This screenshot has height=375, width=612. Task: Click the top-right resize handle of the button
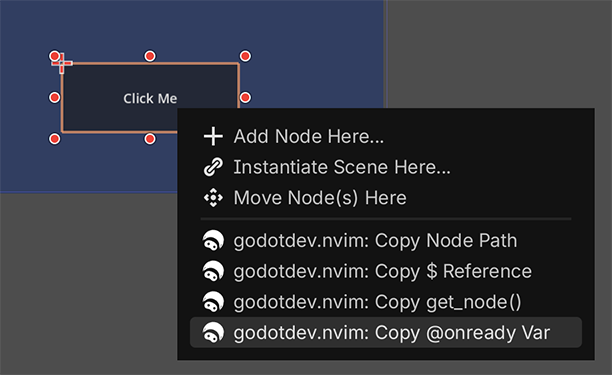coord(245,56)
